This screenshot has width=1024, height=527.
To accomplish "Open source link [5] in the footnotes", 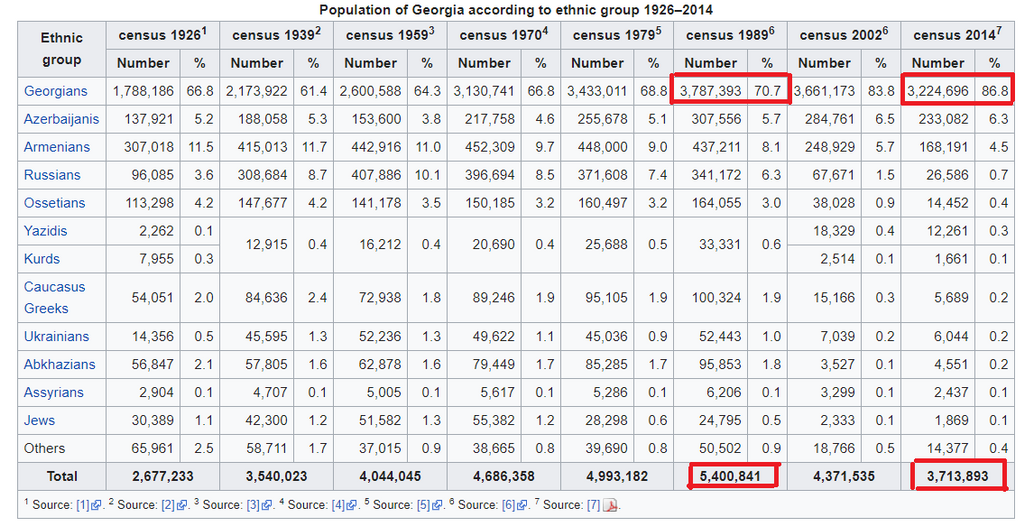I will click(423, 505).
